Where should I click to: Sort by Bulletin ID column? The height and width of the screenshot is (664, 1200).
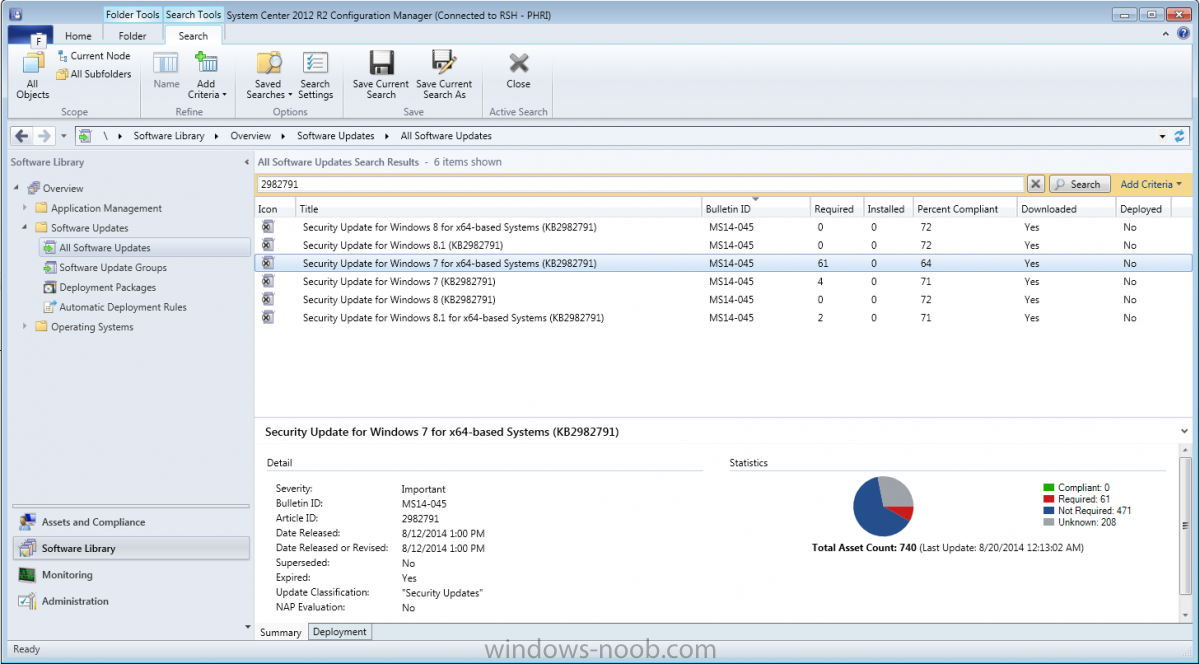pyautogui.click(x=755, y=209)
